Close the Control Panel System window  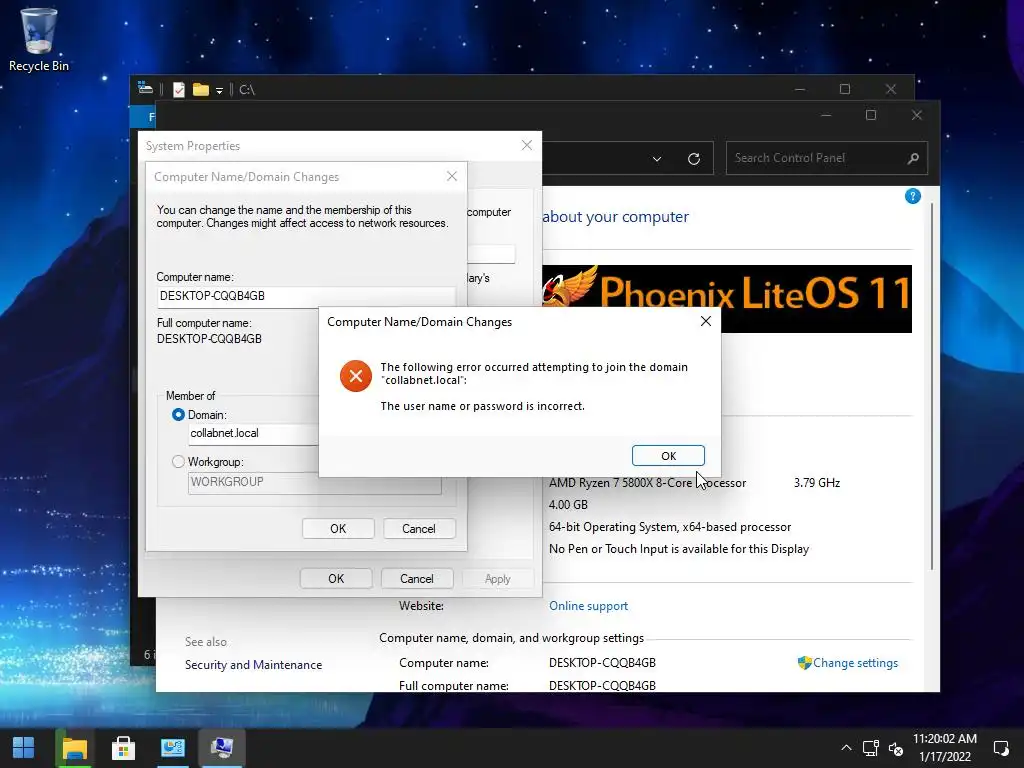(x=916, y=115)
